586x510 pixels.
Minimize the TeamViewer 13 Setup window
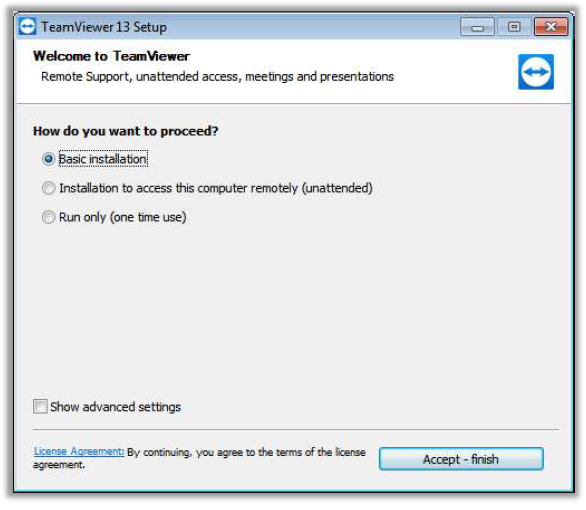pos(477,27)
